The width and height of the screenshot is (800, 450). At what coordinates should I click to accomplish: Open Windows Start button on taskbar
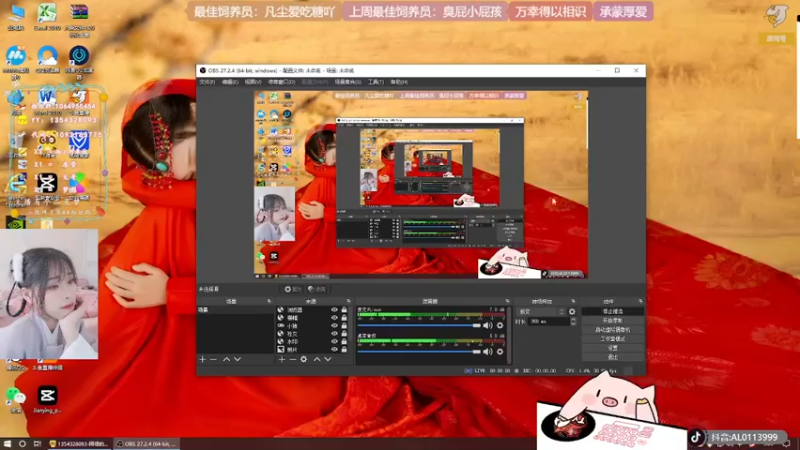(x=7, y=444)
